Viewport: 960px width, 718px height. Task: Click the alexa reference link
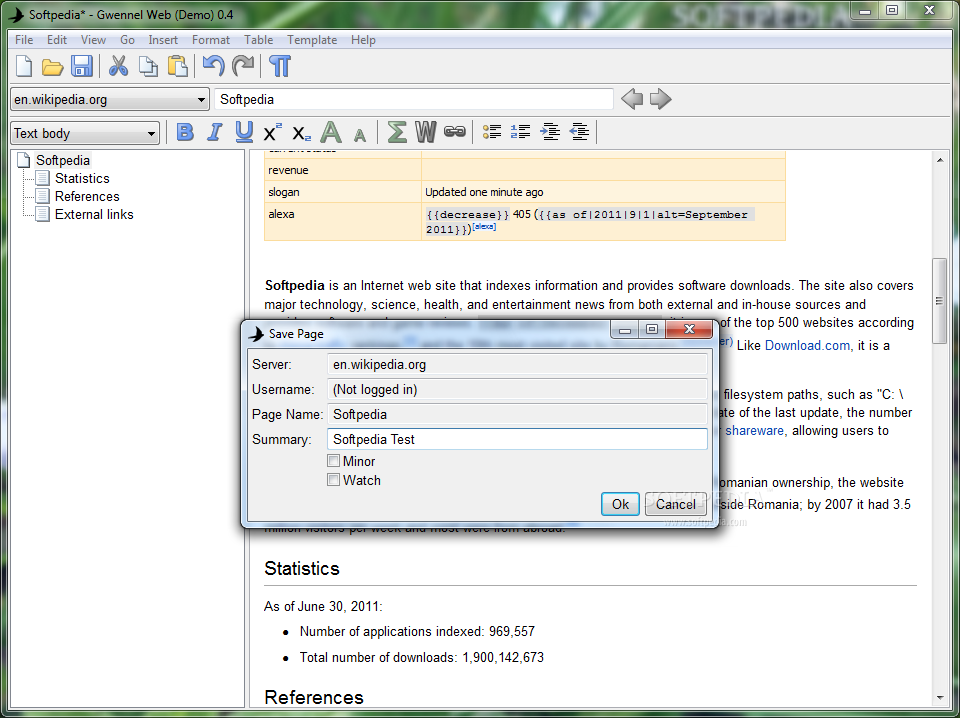click(484, 226)
